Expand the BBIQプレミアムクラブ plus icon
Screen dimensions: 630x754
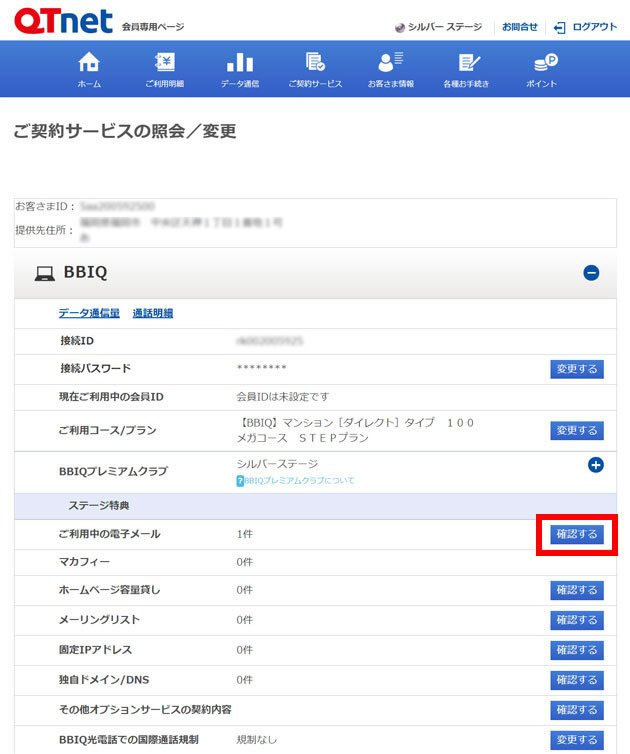596,465
